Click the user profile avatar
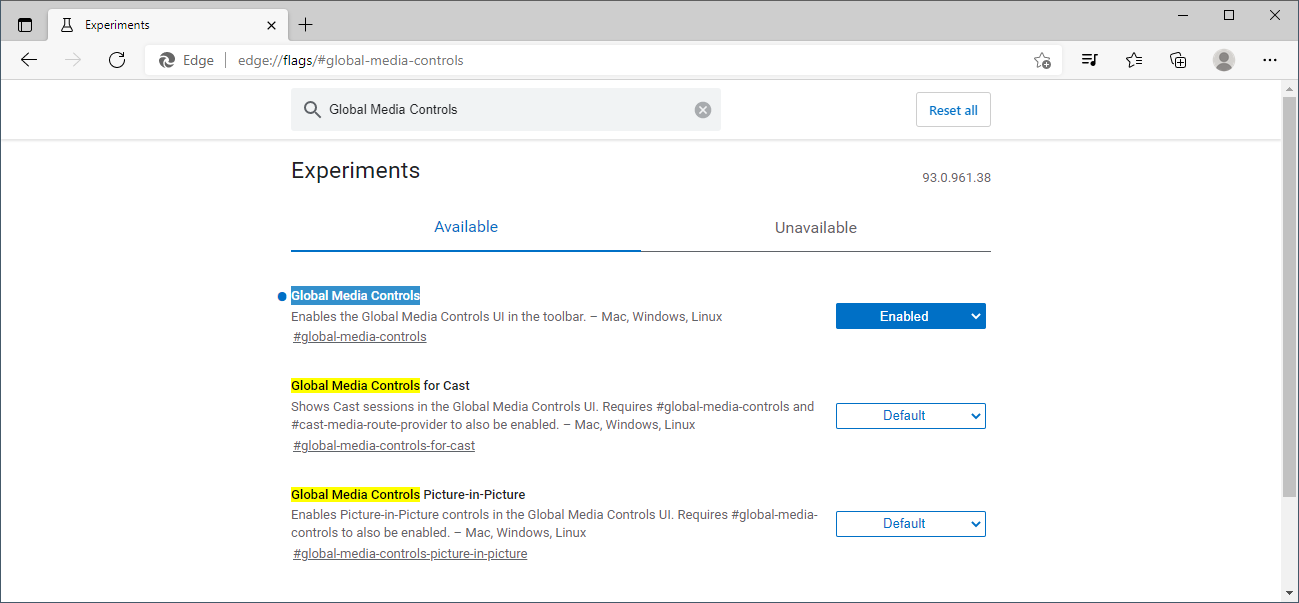Image resolution: width=1299 pixels, height=603 pixels. pos(1224,60)
